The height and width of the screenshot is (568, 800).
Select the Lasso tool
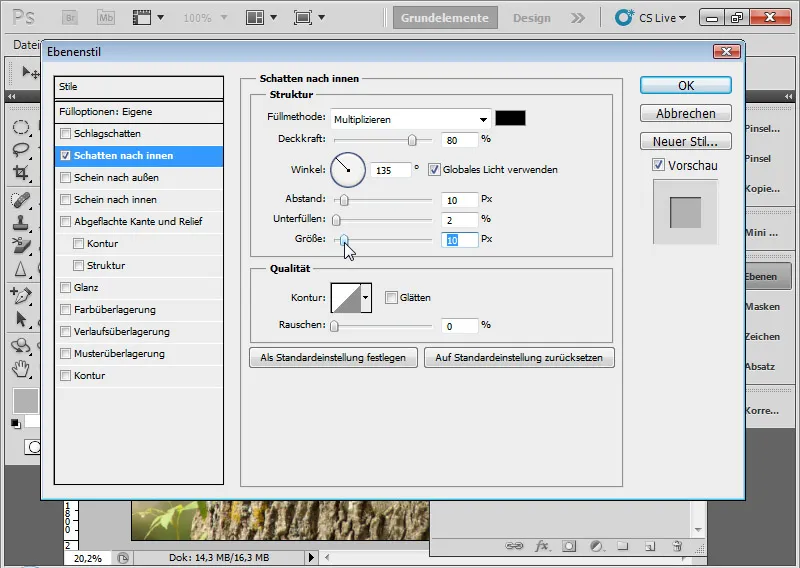click(20, 150)
